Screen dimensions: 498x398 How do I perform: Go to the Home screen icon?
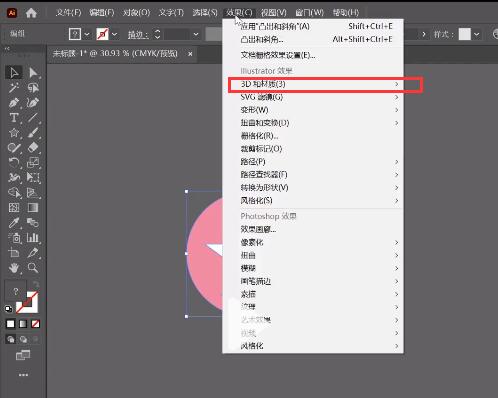click(31, 13)
